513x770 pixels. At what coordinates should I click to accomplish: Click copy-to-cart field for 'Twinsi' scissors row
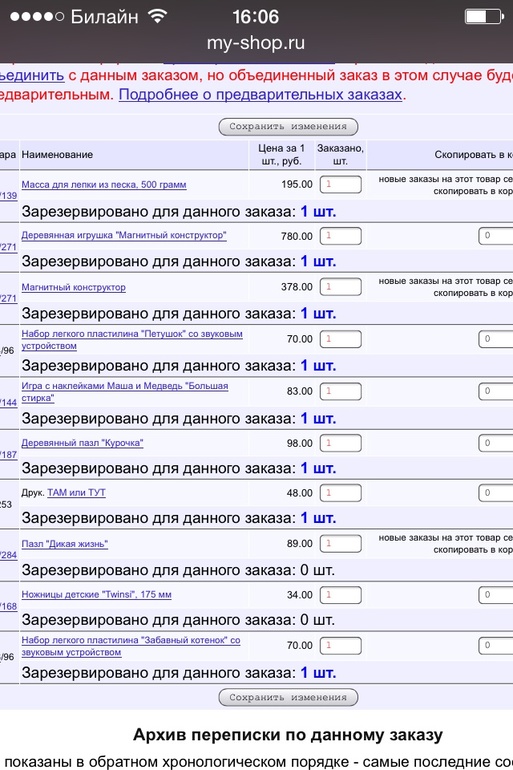pos(496,595)
